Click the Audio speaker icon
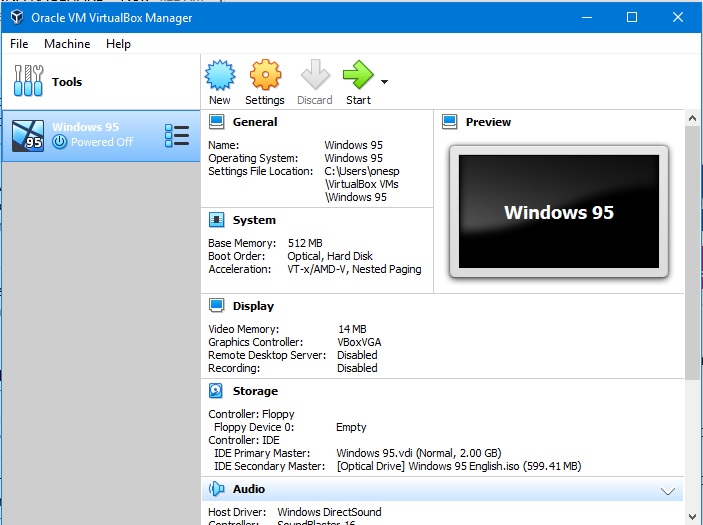This screenshot has width=703, height=525. (217, 489)
